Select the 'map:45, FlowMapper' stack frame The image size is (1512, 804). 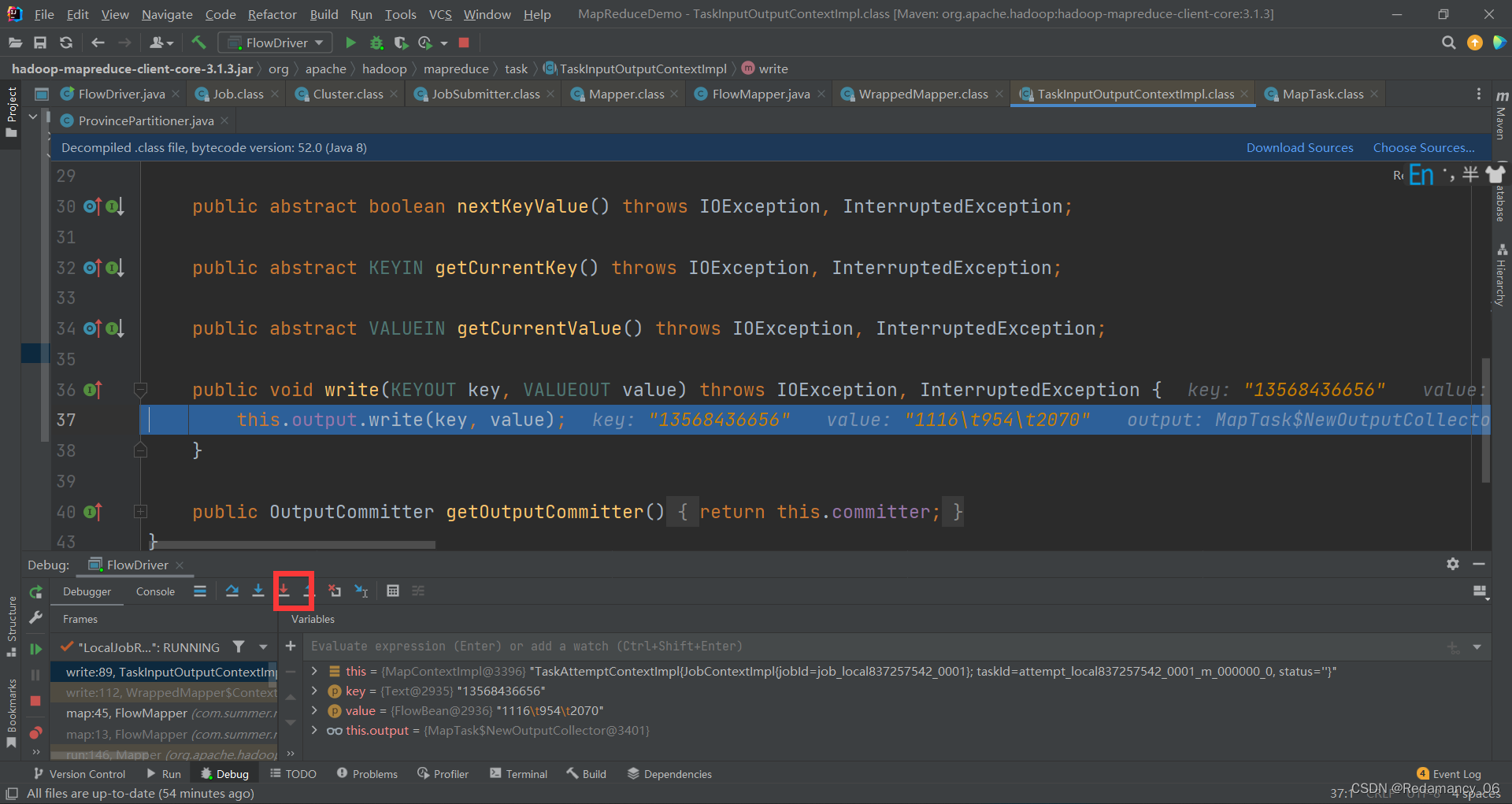coord(165,713)
